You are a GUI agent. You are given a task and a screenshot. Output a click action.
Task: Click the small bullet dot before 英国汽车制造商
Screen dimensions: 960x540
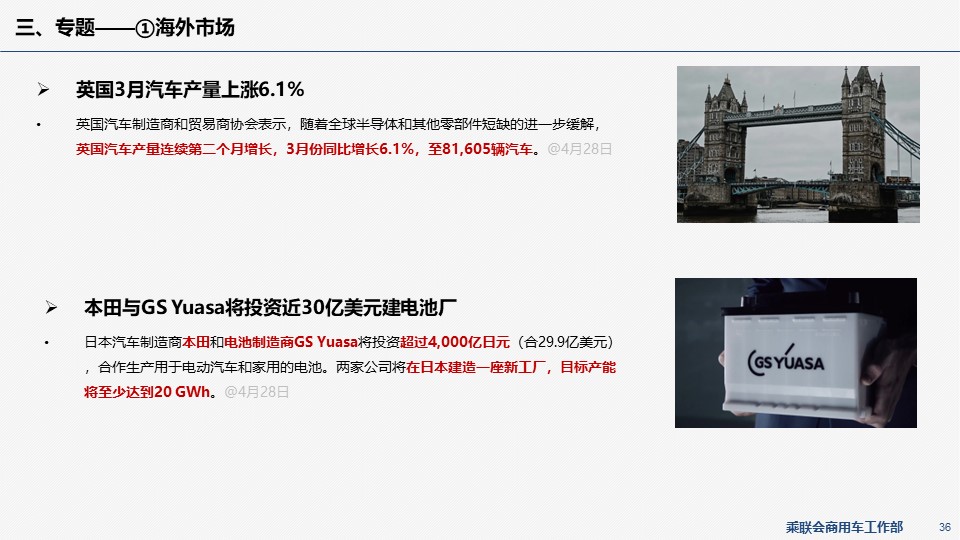(x=38, y=125)
